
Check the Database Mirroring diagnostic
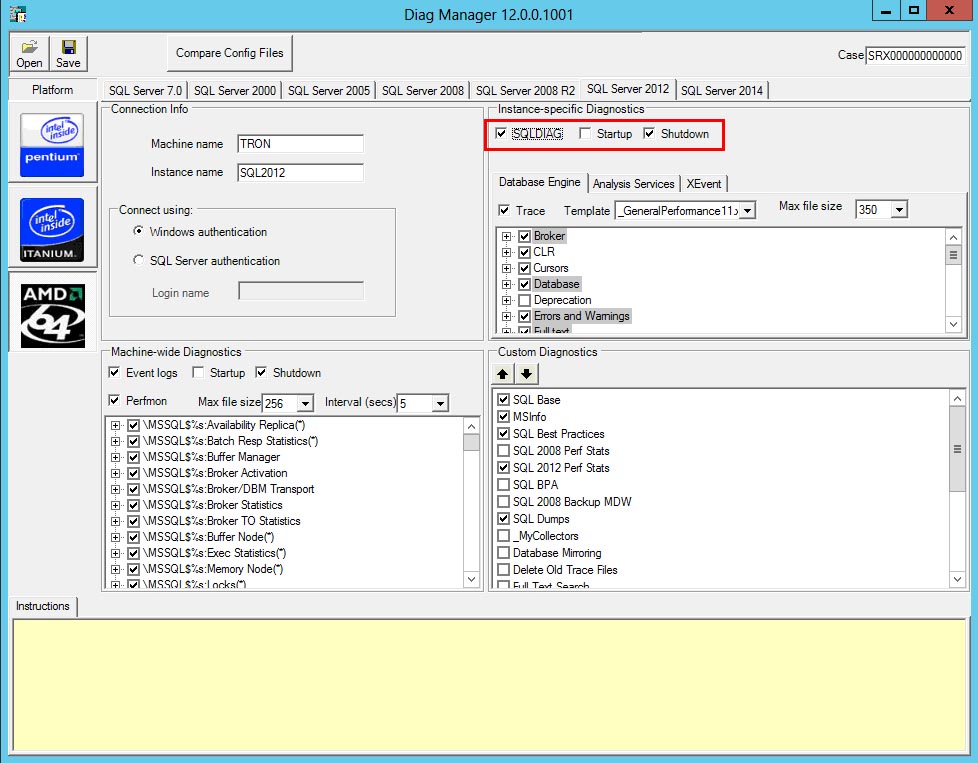tap(503, 553)
